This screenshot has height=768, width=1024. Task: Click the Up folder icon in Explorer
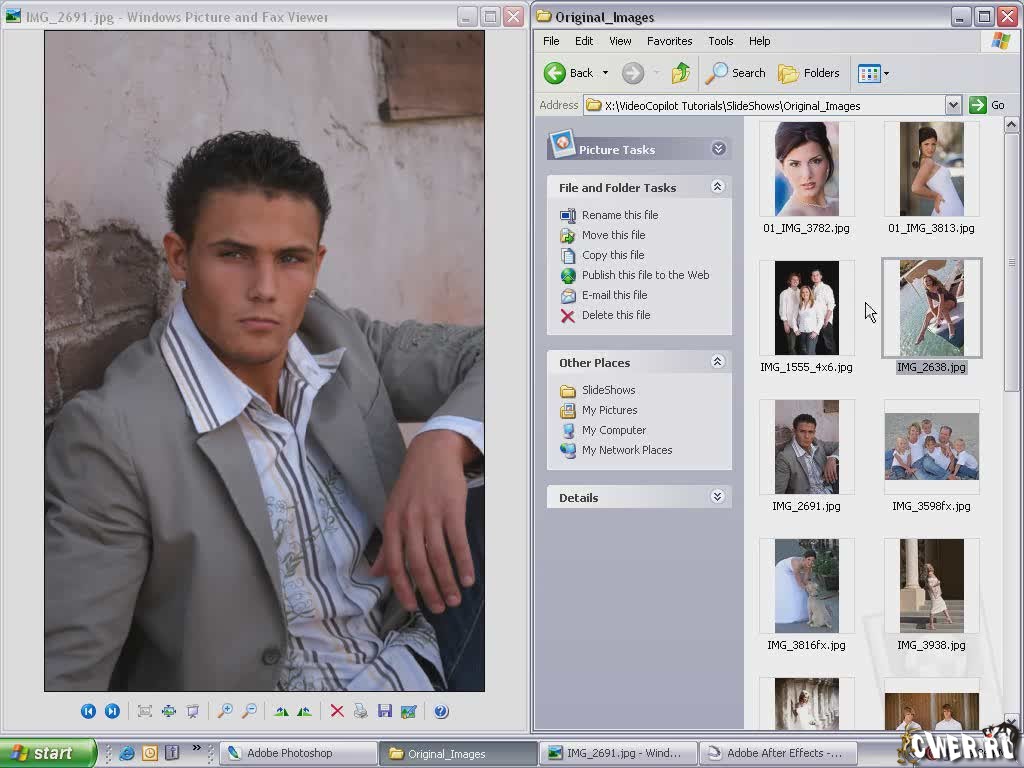[x=681, y=73]
